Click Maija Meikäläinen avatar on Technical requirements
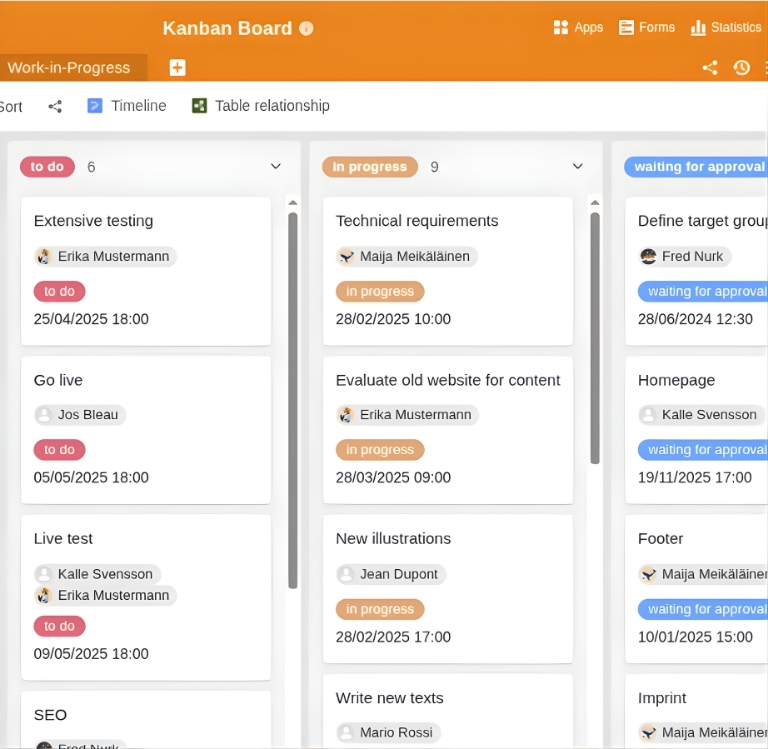This screenshot has height=749, width=768. pos(346,256)
